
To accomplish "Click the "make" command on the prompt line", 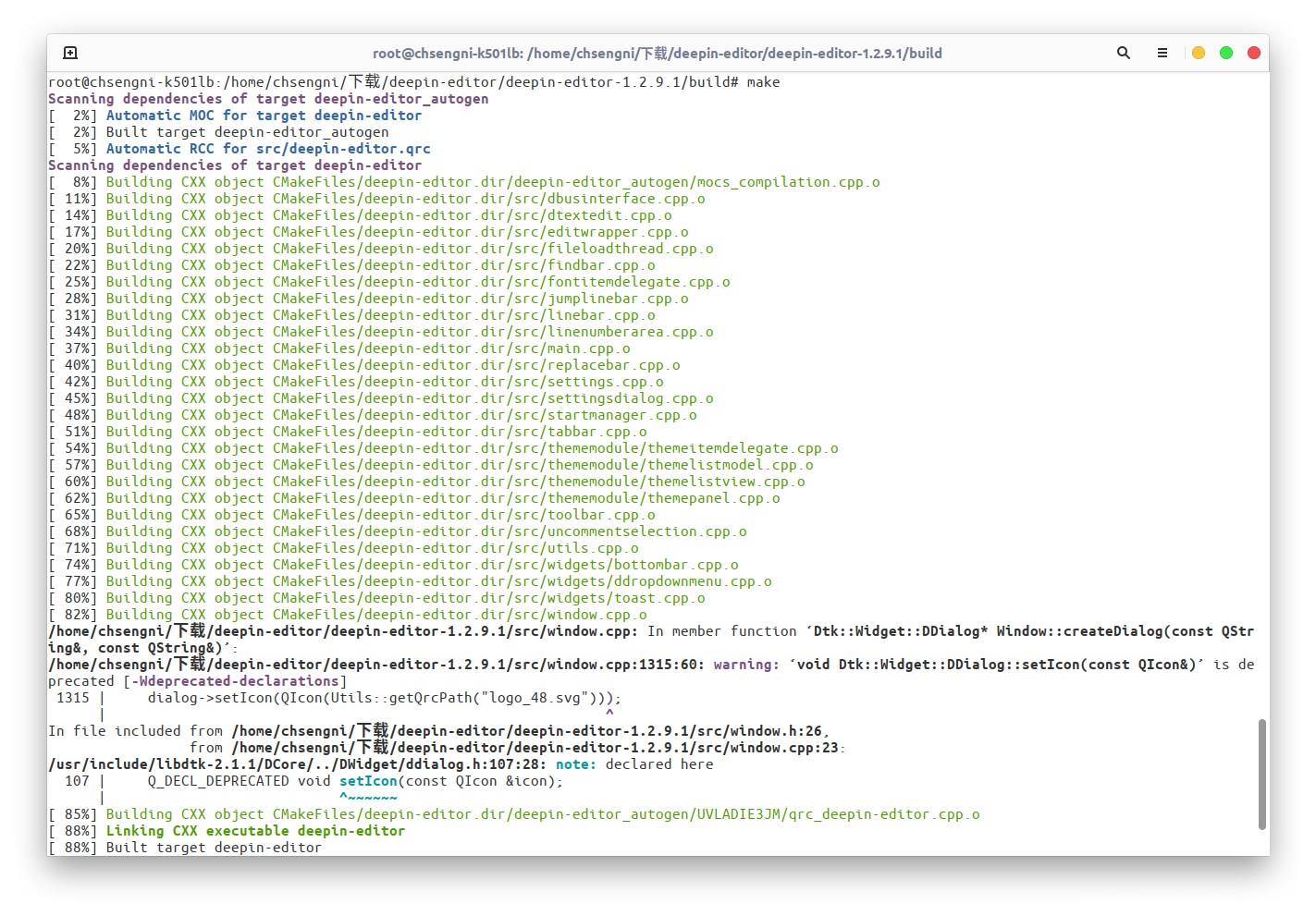I will tap(763, 82).
